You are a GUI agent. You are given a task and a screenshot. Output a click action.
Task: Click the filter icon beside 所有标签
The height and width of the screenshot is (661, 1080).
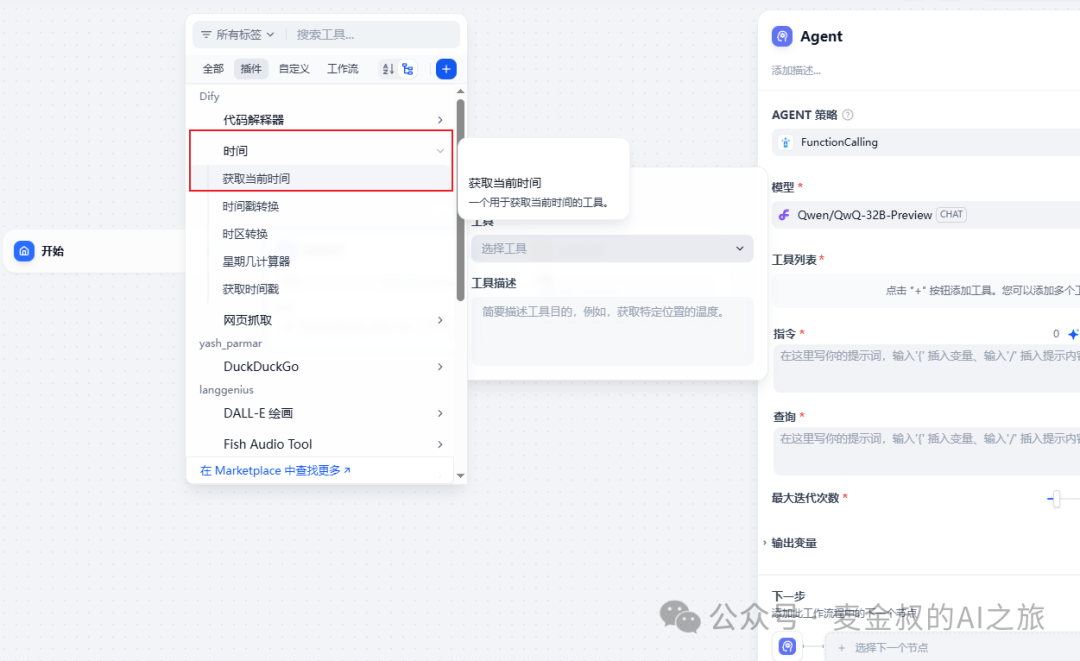[x=206, y=34]
